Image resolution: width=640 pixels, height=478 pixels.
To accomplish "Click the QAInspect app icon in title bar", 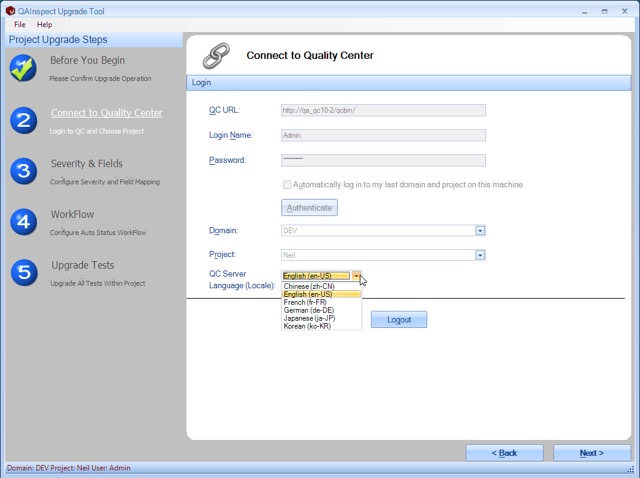I will tap(10, 11).
